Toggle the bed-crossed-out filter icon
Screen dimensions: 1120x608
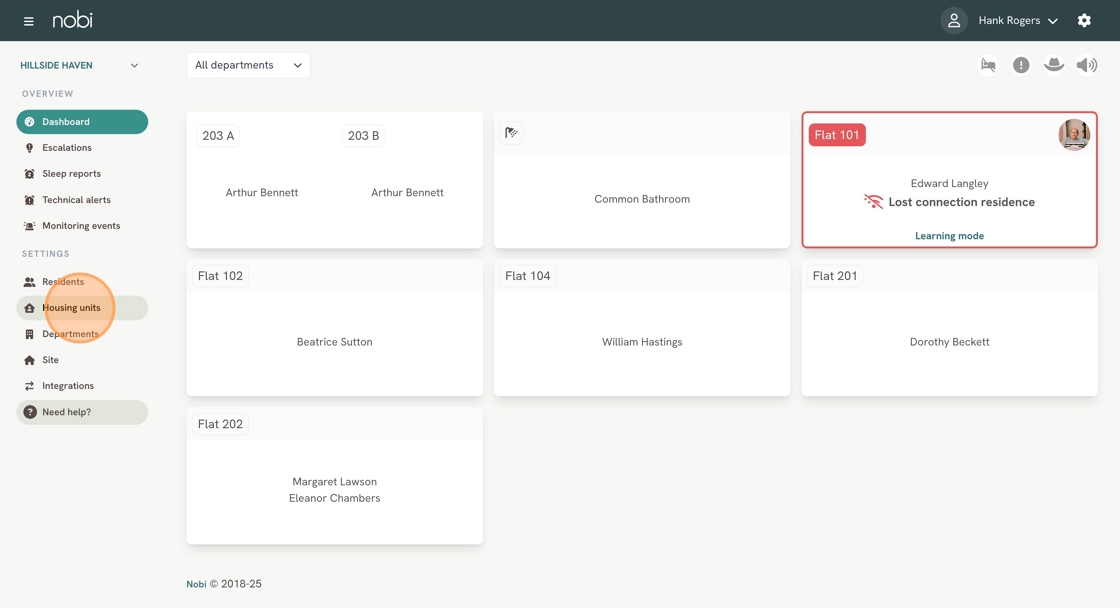tap(988, 65)
